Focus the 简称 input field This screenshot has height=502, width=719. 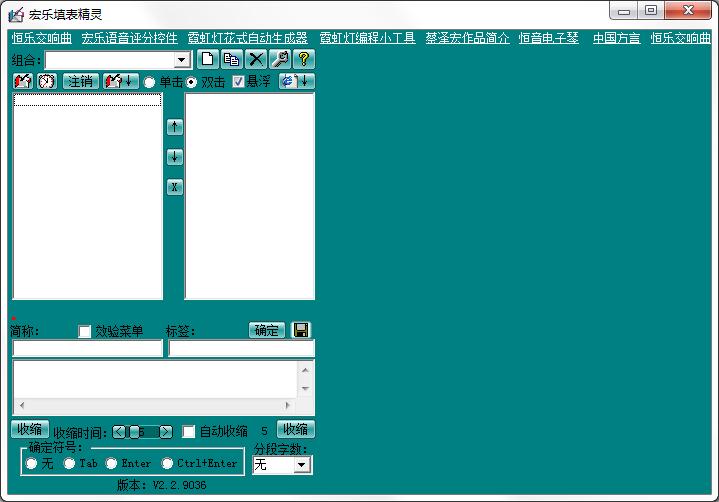(x=88, y=348)
